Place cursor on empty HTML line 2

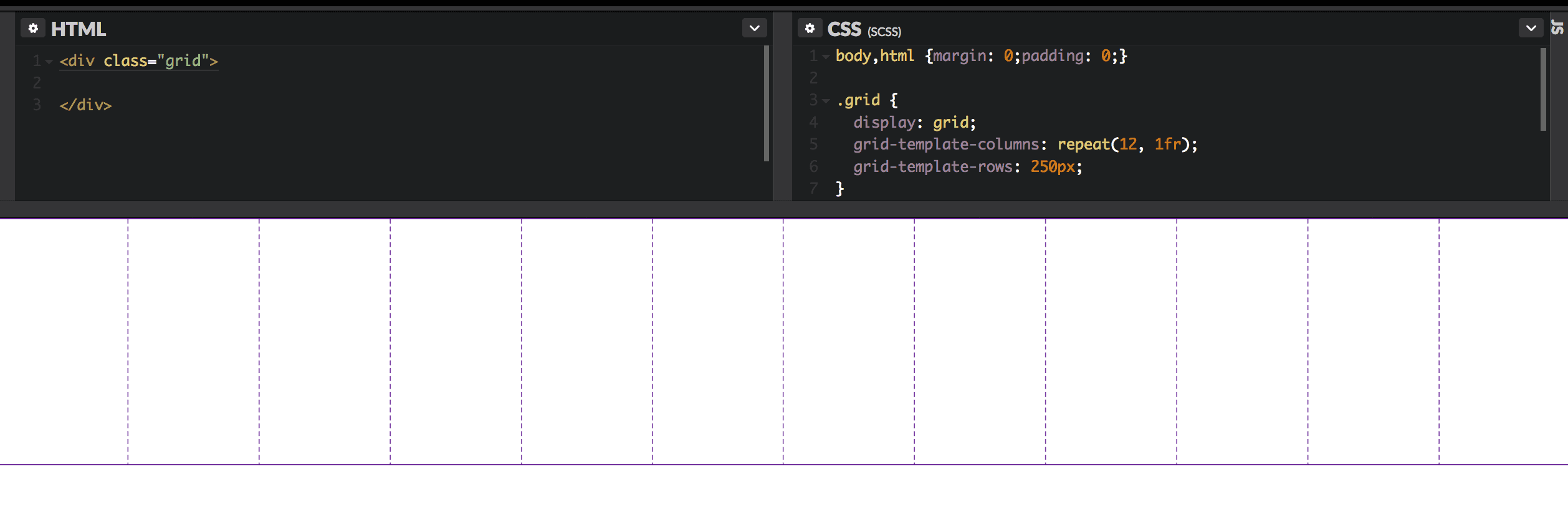pos(399,83)
